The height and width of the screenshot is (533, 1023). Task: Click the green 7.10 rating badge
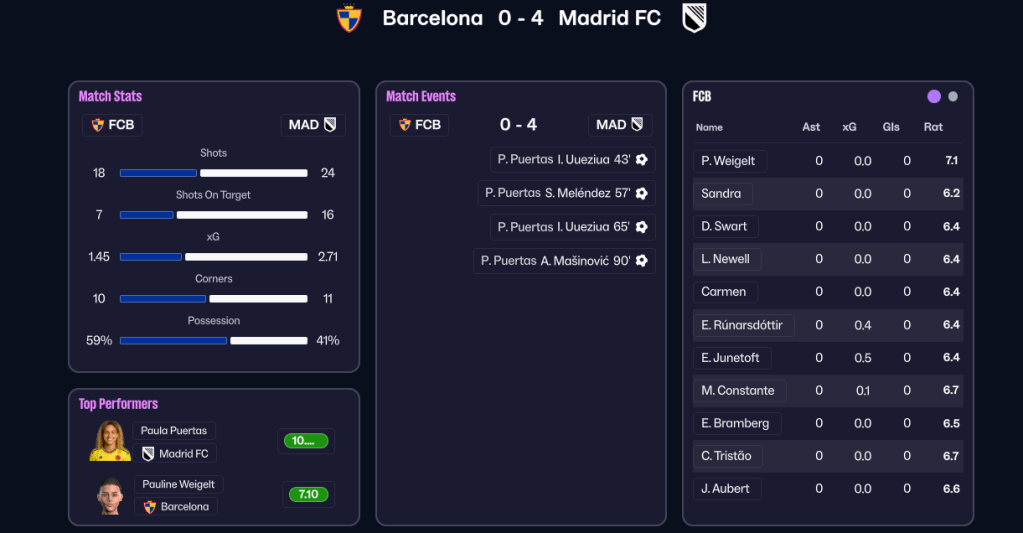pos(308,494)
